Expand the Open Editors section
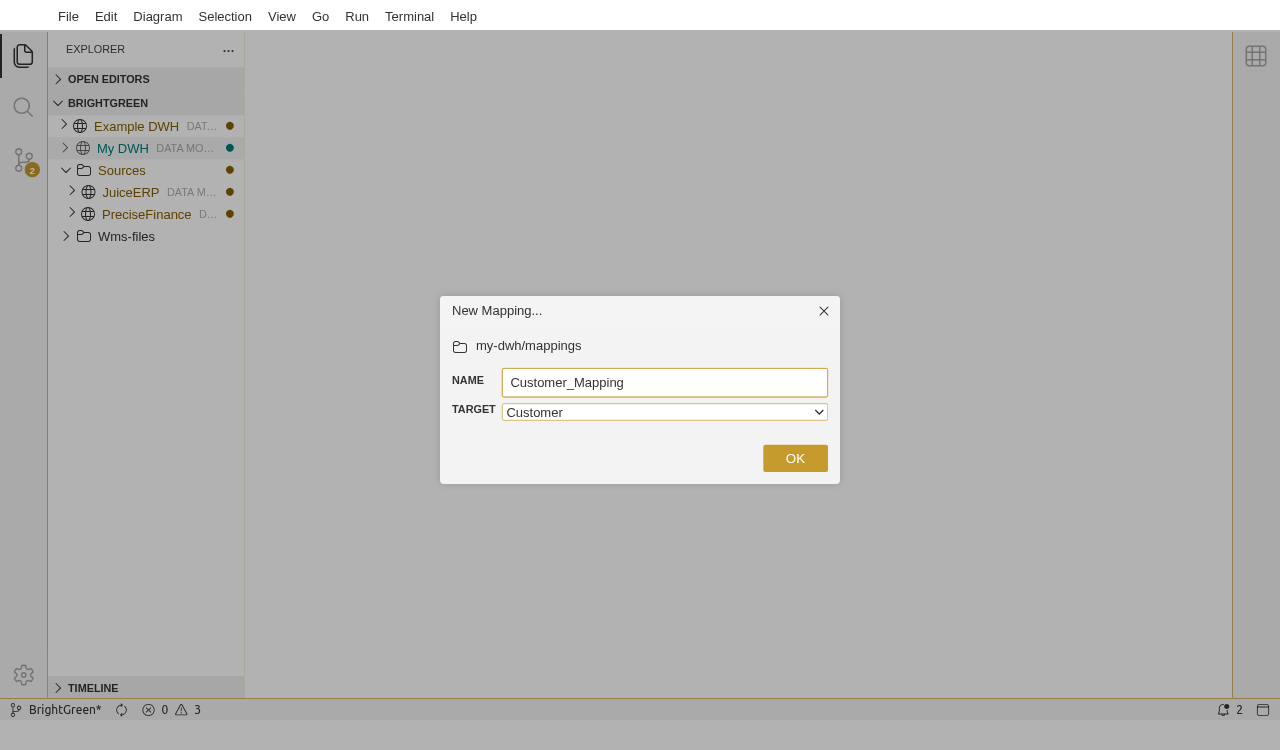Screen dimensions: 1280x750 [108, 79]
